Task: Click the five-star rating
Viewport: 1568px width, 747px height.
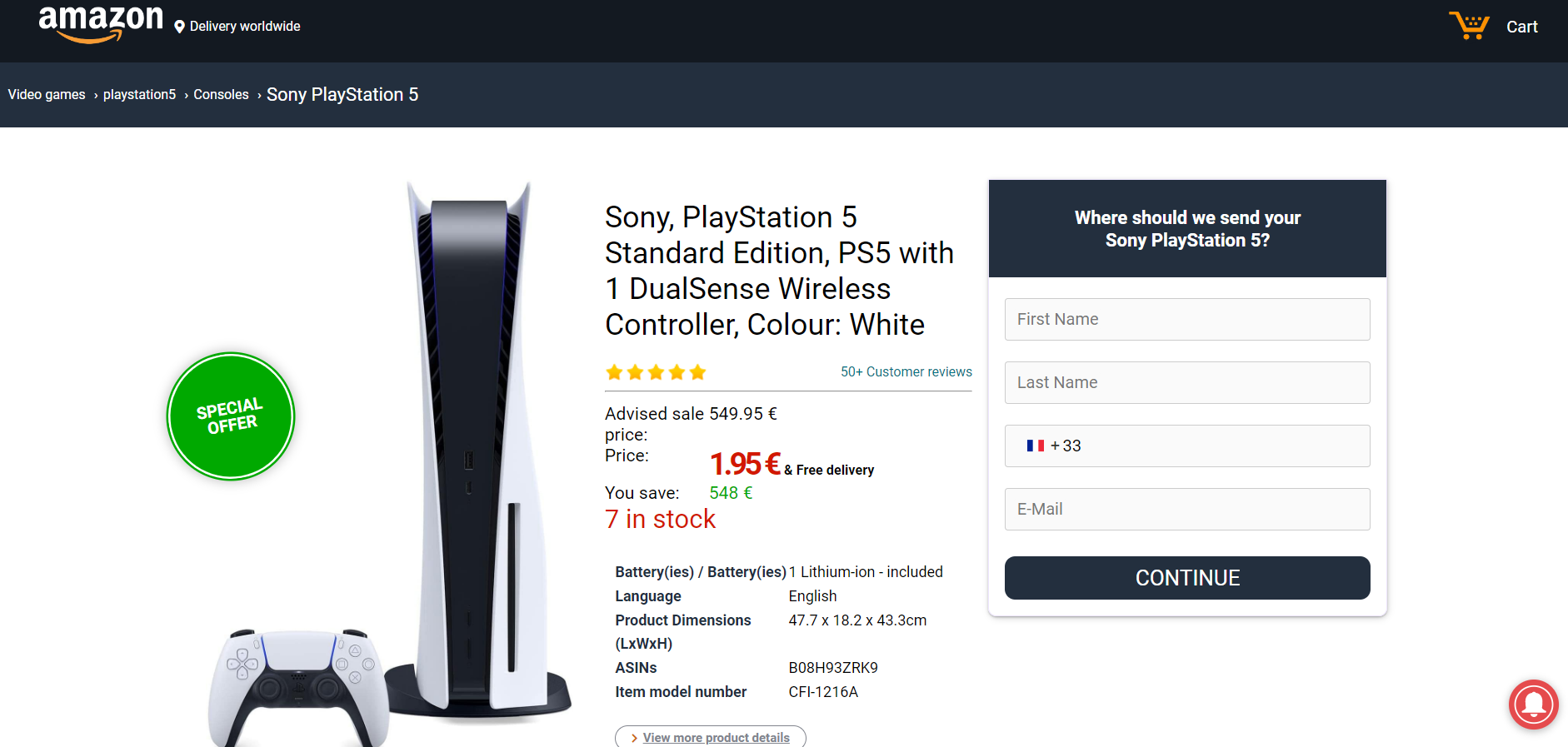Action: (x=656, y=372)
